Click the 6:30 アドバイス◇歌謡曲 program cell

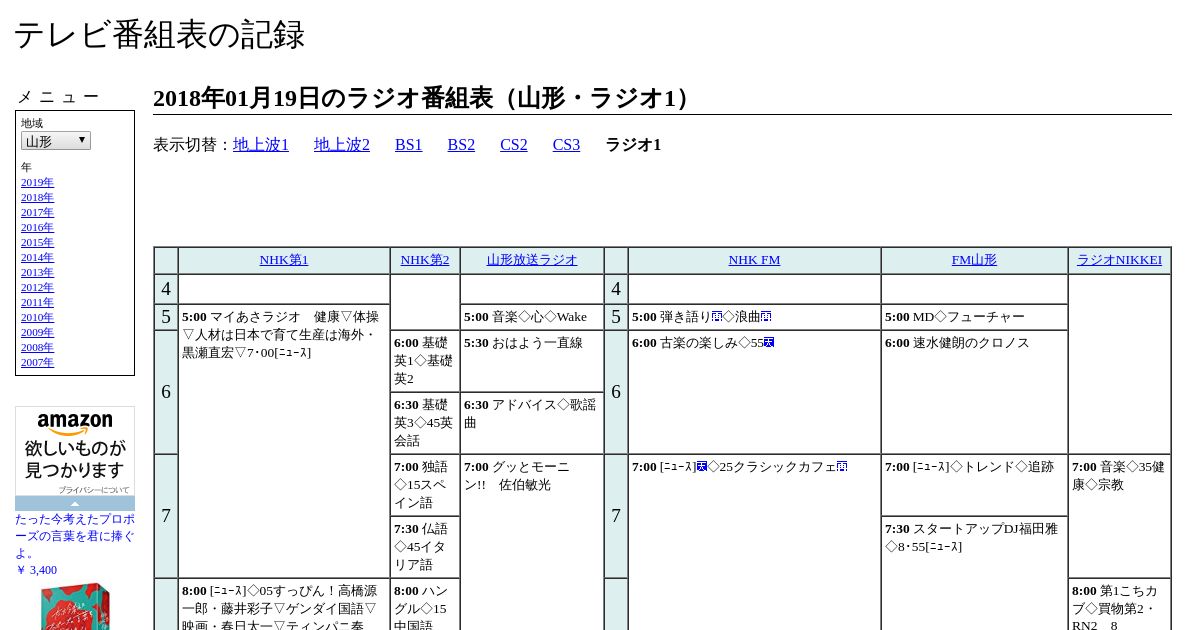[532, 423]
